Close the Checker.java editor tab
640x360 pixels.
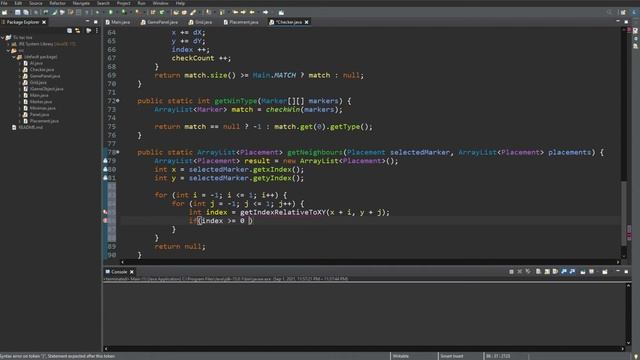(307, 22)
